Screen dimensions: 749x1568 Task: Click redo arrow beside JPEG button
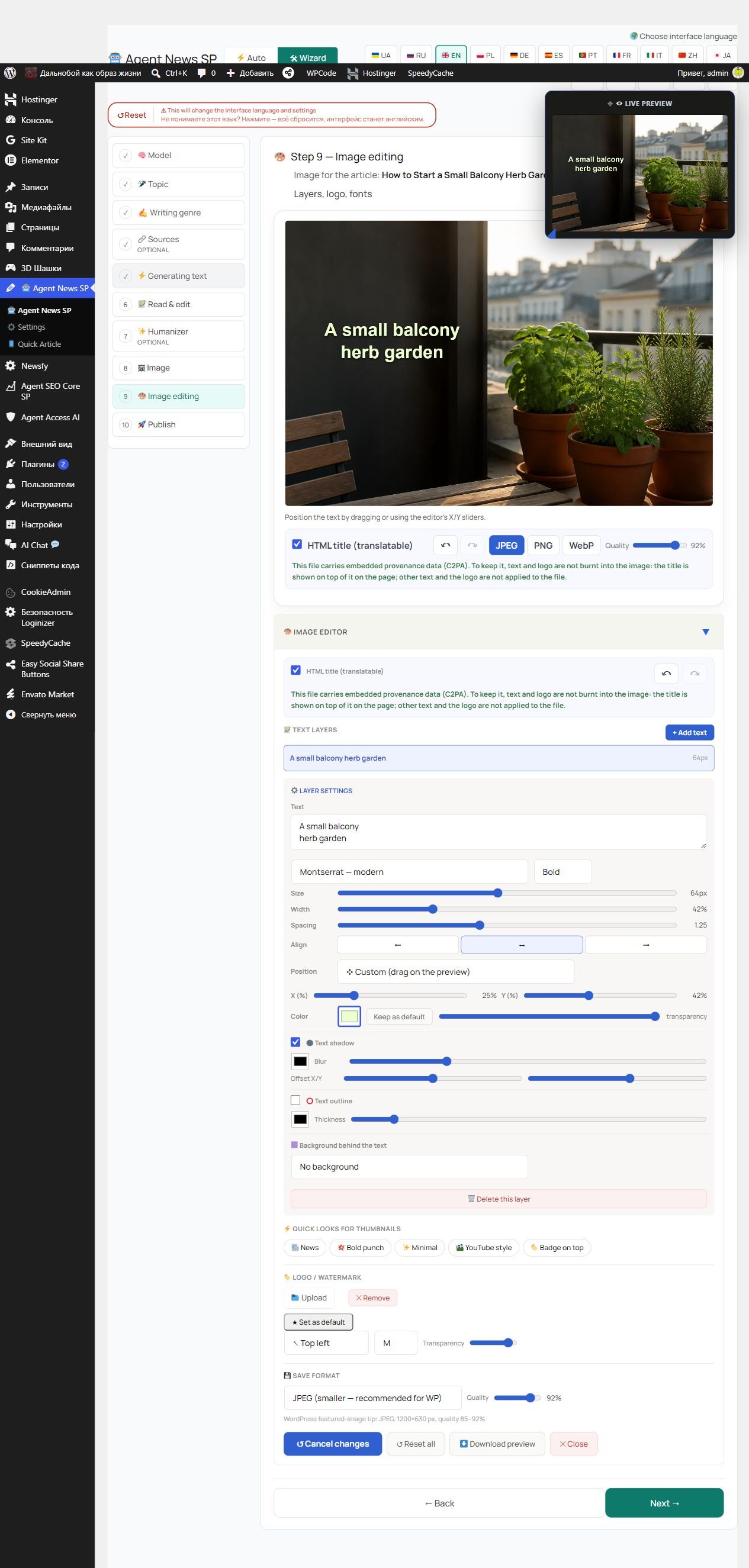(x=472, y=545)
